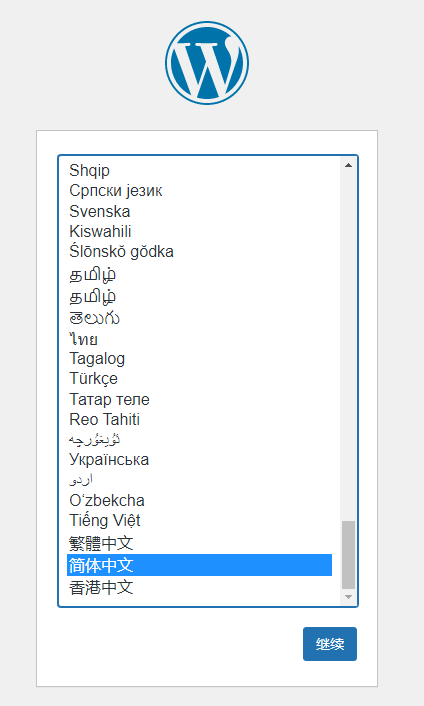
Task: Select Oʻzbekcha language option
Action: 199,500
